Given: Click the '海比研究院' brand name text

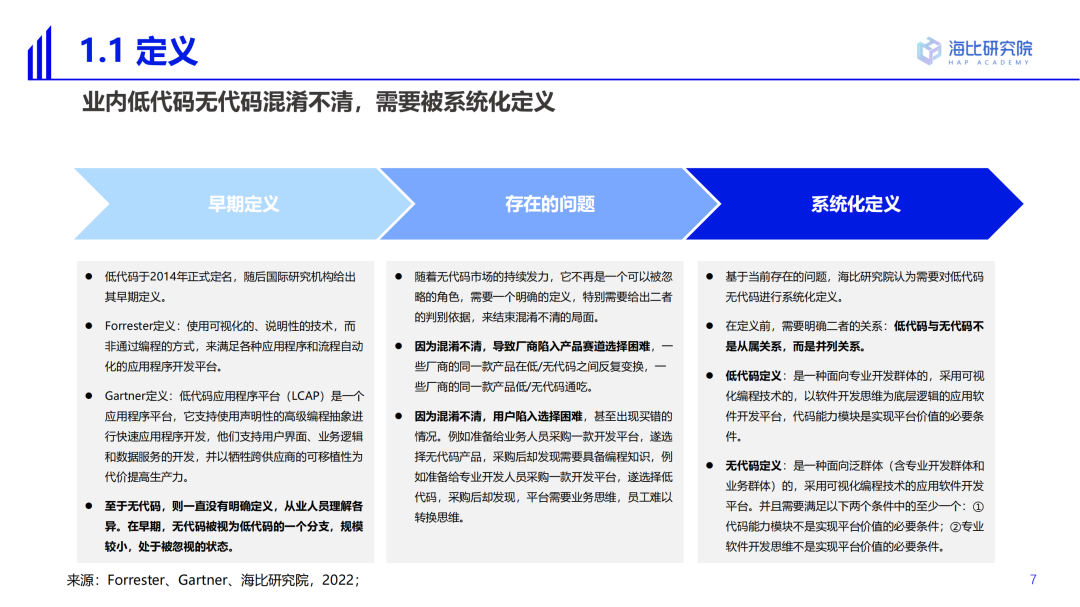Looking at the screenshot, I should click(x=990, y=48).
